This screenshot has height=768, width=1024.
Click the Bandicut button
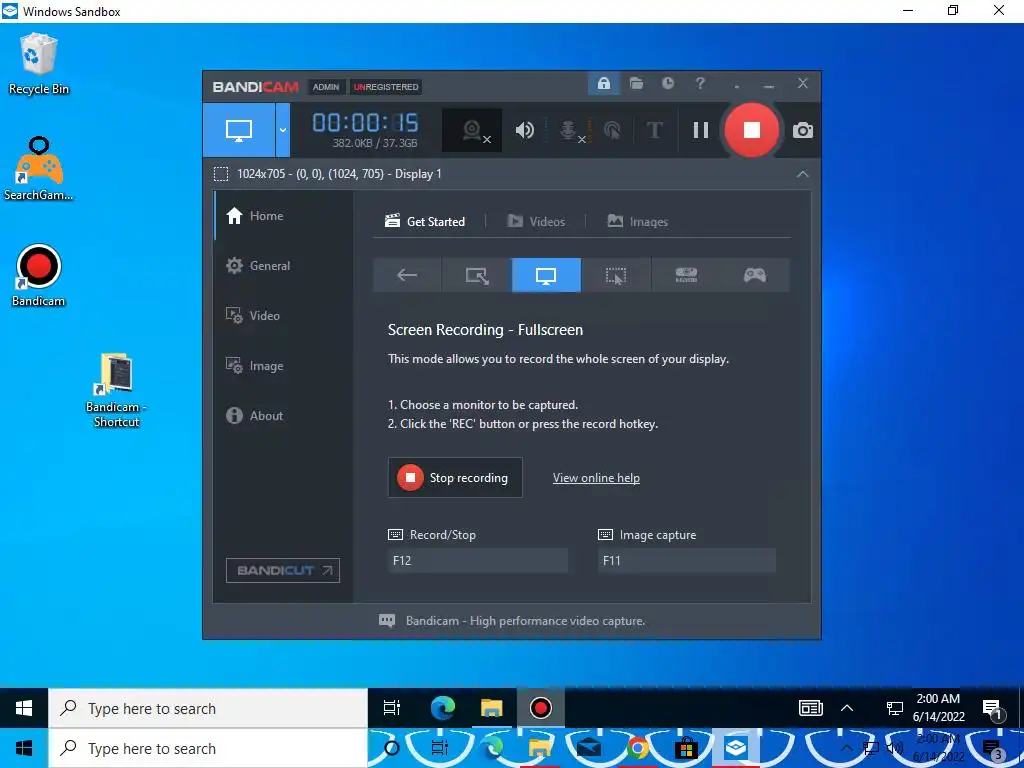(x=283, y=570)
